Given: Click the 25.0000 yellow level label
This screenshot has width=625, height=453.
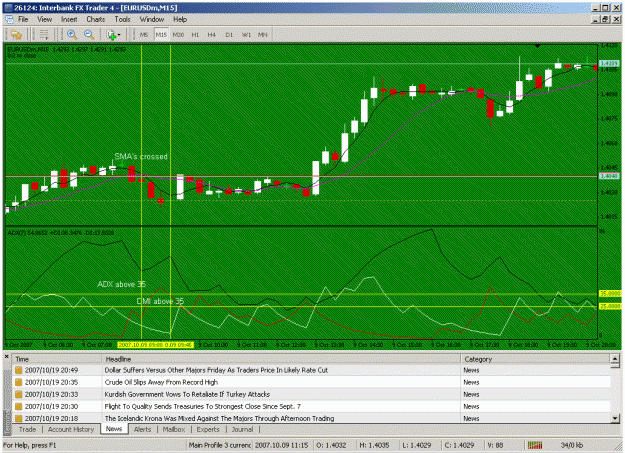Looking at the screenshot, I should tap(610, 306).
